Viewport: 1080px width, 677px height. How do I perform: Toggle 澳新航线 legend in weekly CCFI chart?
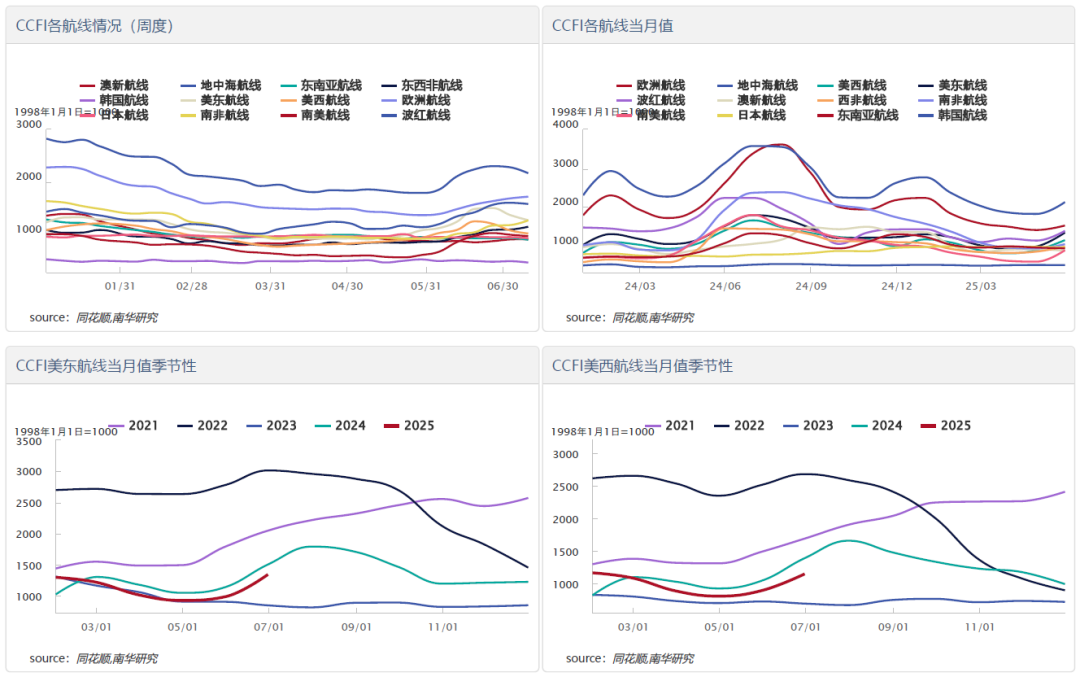pyautogui.click(x=114, y=85)
